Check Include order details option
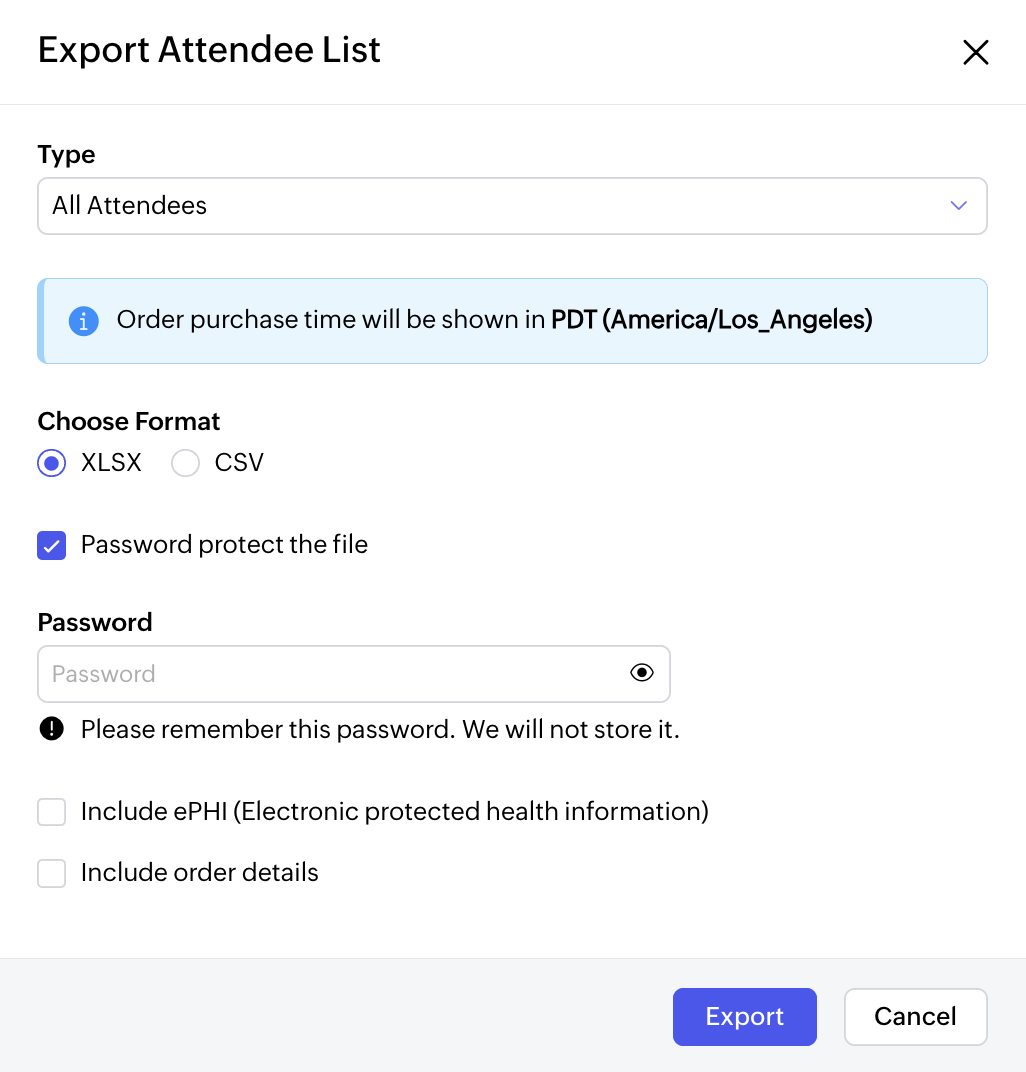 click(52, 873)
